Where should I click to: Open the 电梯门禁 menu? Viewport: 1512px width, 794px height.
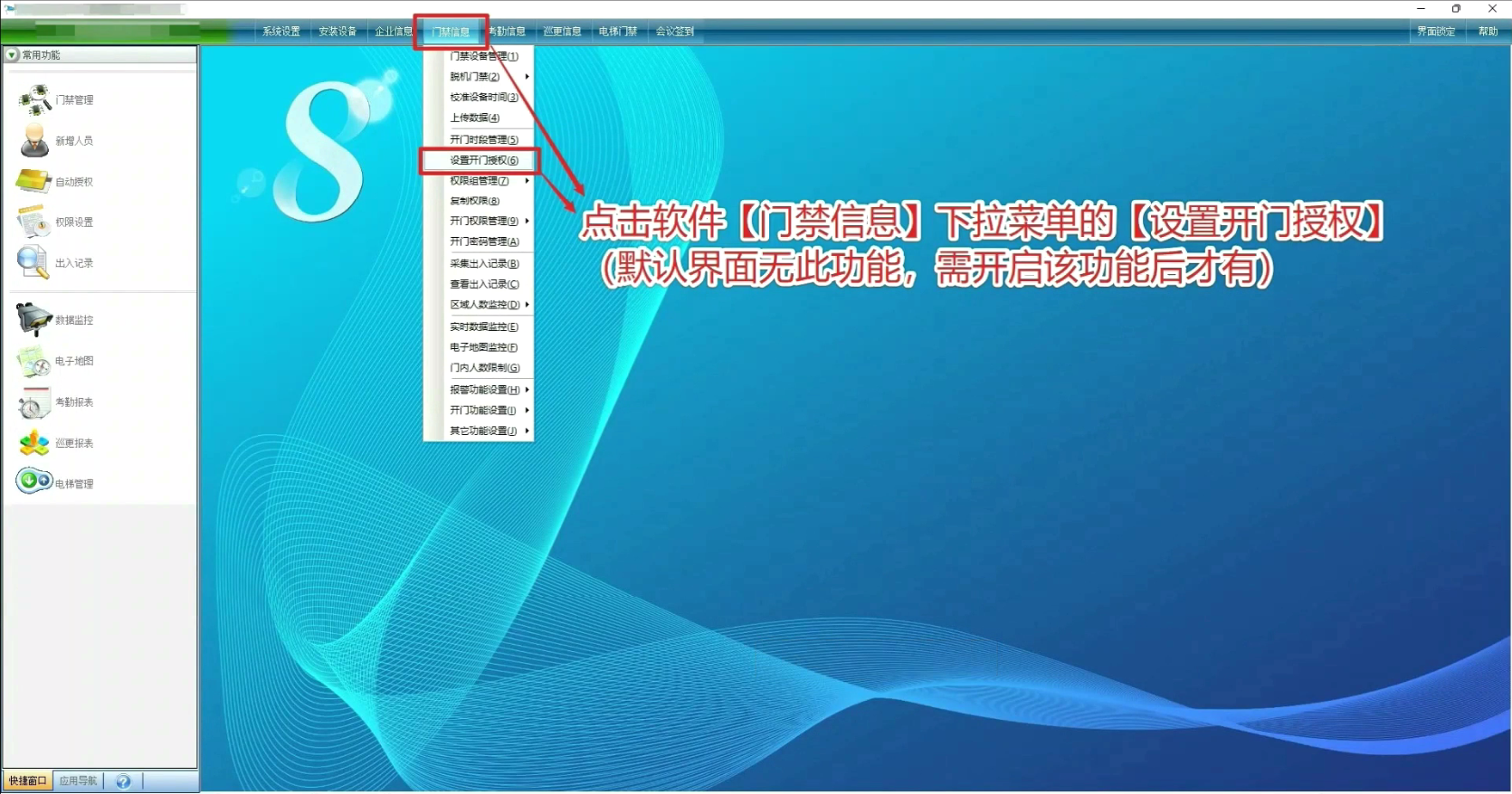click(618, 32)
